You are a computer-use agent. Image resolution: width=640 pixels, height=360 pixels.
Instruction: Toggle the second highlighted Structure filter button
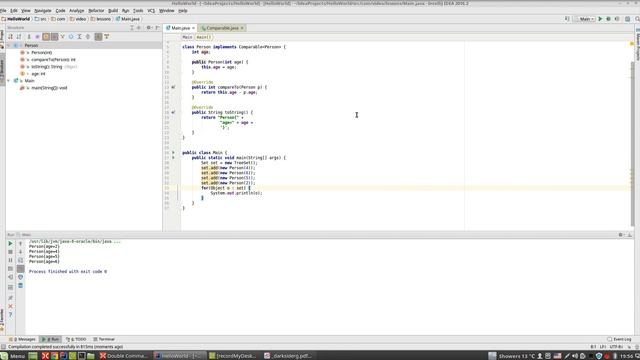point(54,37)
